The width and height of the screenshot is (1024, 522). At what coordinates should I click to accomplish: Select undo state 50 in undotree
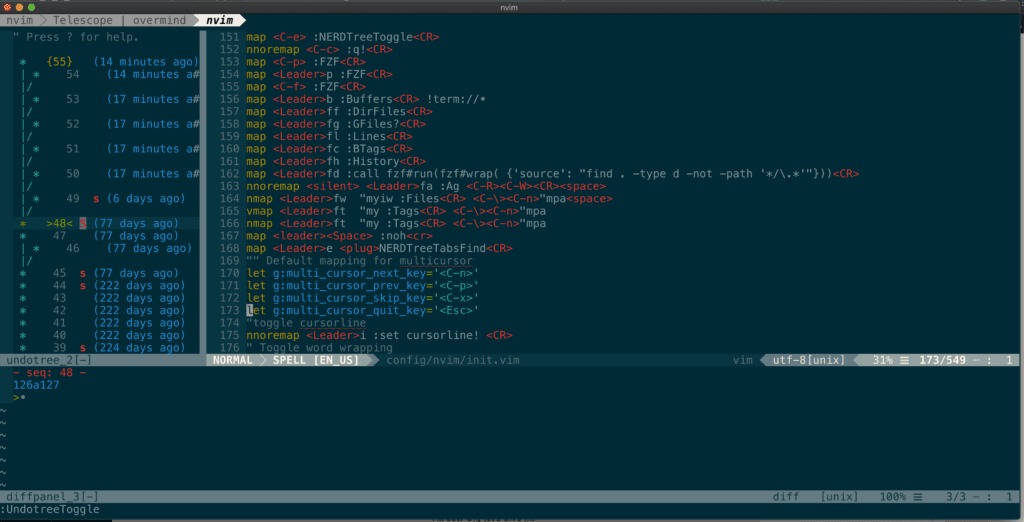click(x=72, y=174)
